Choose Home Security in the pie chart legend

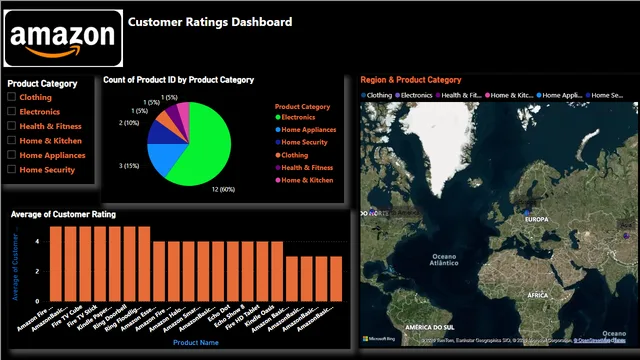click(301, 142)
